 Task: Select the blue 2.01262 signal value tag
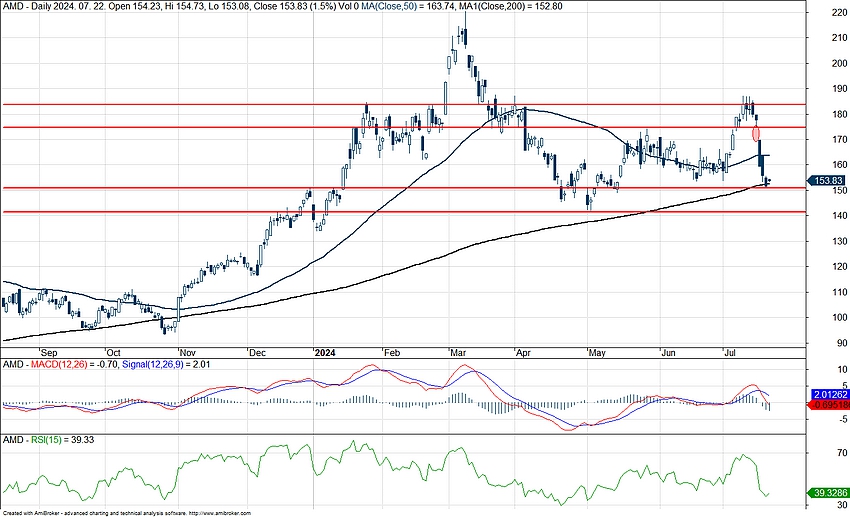pos(829,395)
